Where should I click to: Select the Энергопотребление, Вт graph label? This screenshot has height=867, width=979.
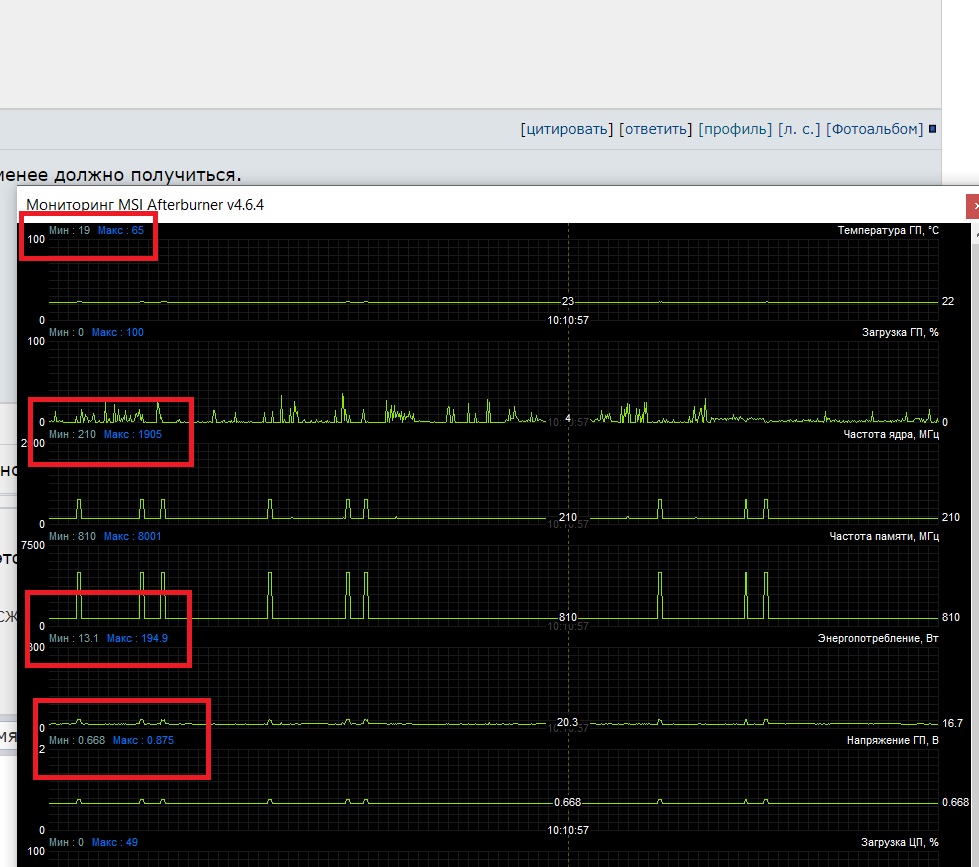[878, 638]
